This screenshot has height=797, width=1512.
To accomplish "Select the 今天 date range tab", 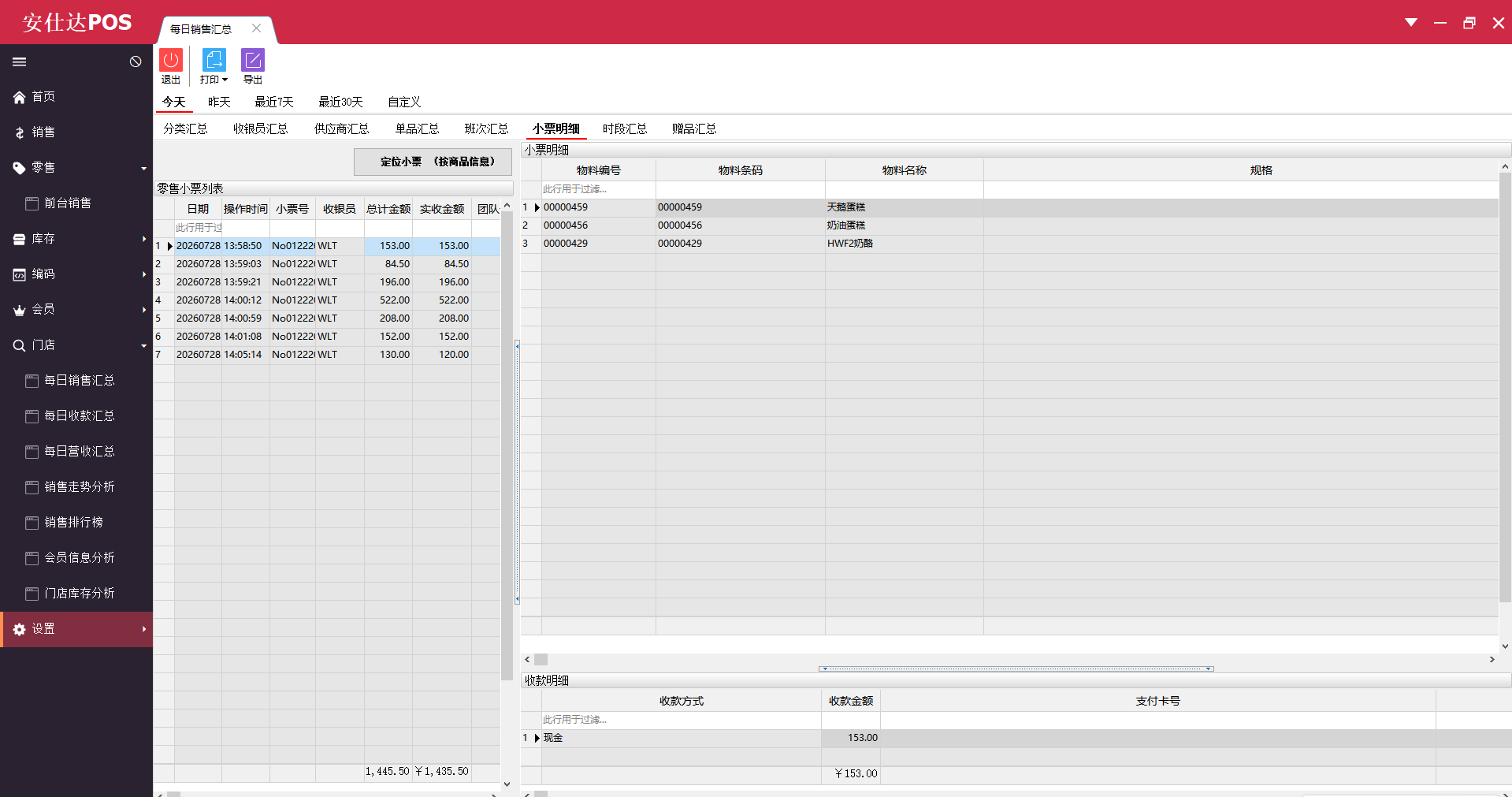I will [174, 102].
